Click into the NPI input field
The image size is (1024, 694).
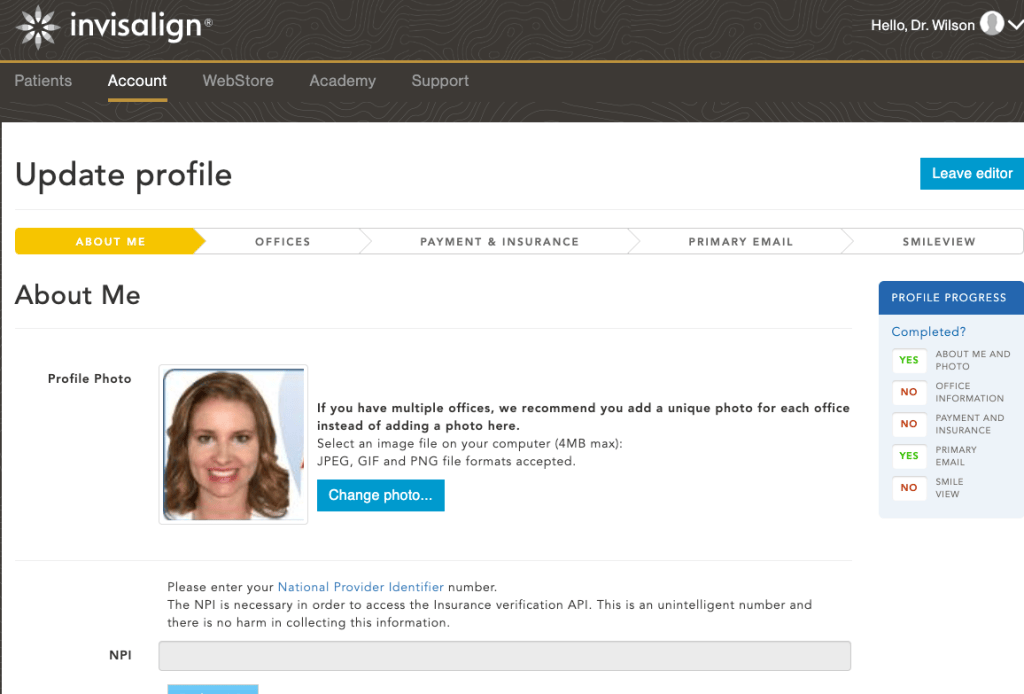click(x=504, y=655)
